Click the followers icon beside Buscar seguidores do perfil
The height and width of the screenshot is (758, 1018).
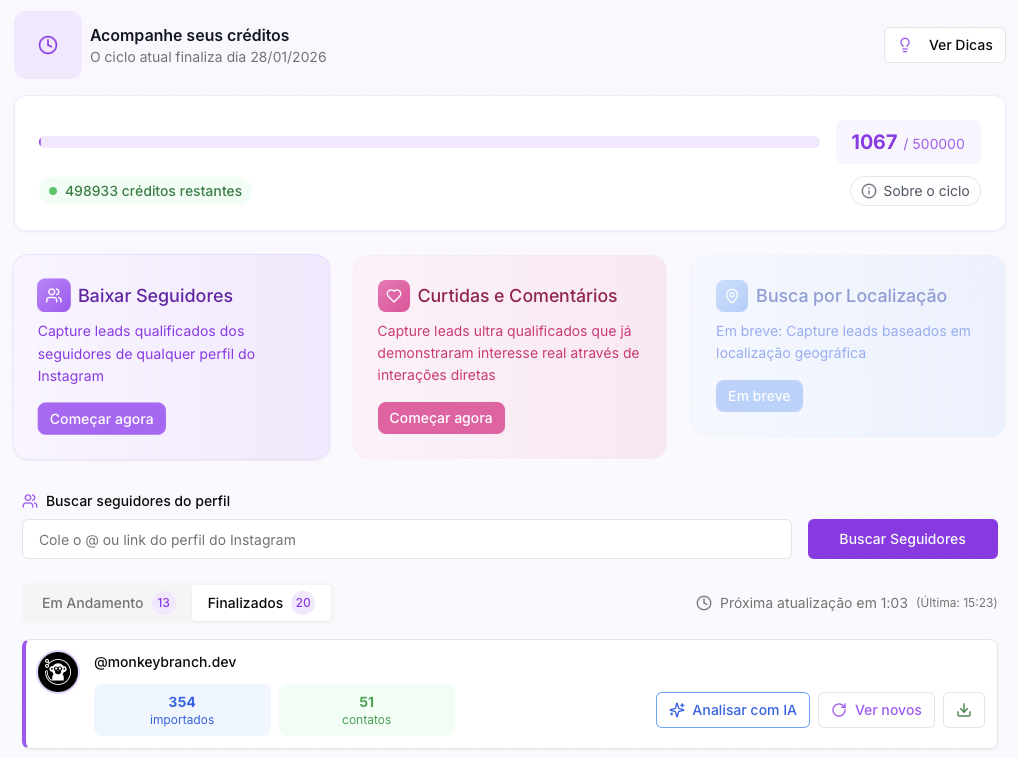[30, 500]
